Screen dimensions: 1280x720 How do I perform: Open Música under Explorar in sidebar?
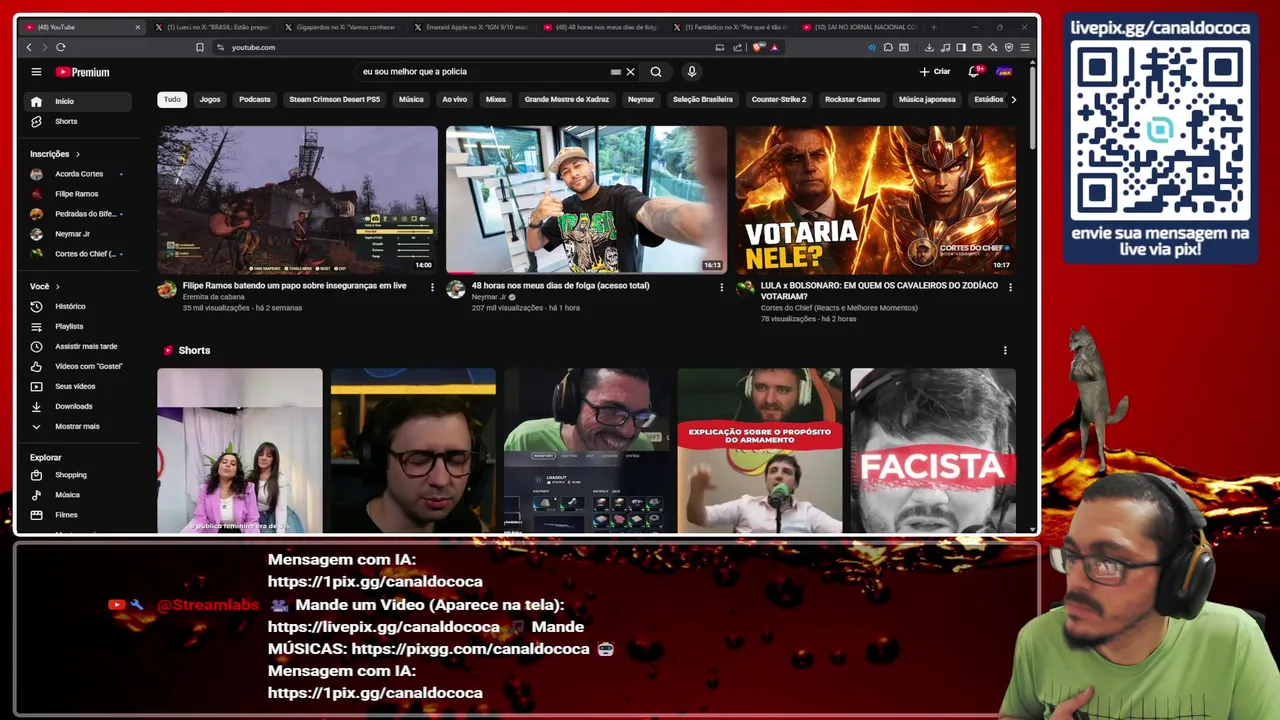pos(78,495)
